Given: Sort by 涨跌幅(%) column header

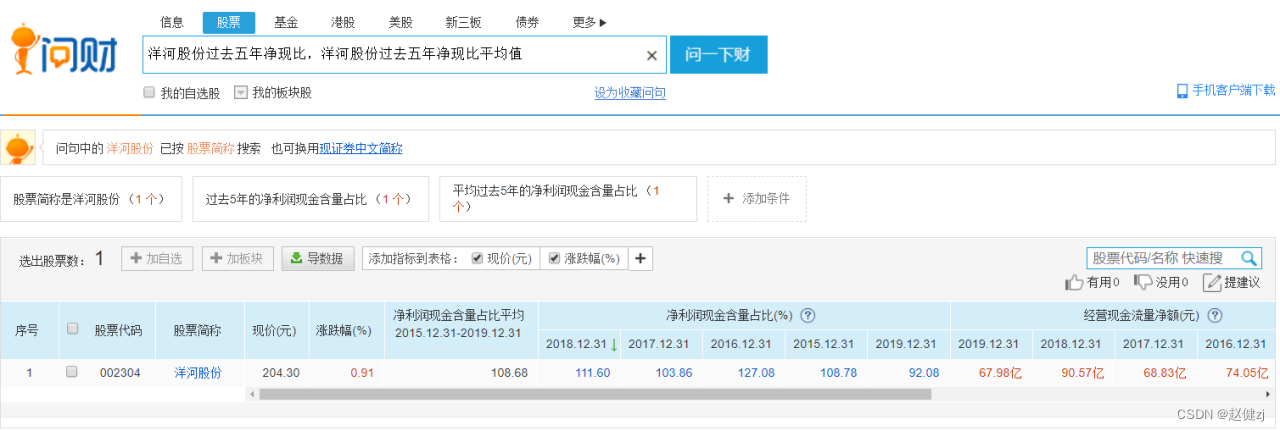Looking at the screenshot, I should (344, 330).
